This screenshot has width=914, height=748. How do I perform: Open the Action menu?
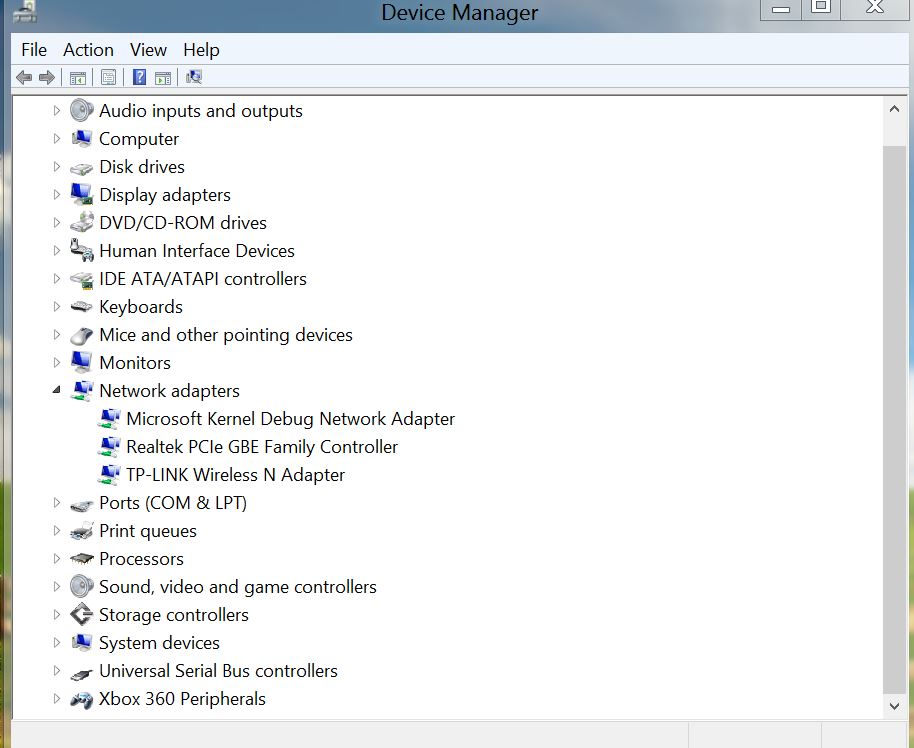point(88,50)
